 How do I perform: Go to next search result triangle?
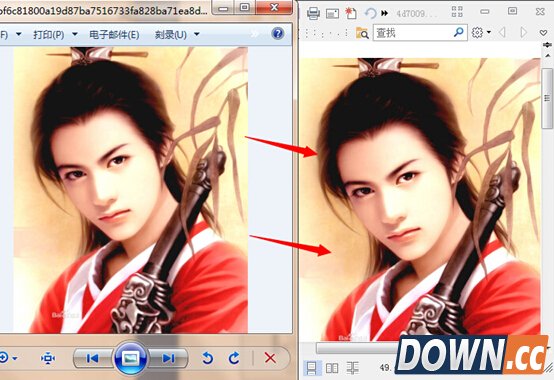(523, 32)
